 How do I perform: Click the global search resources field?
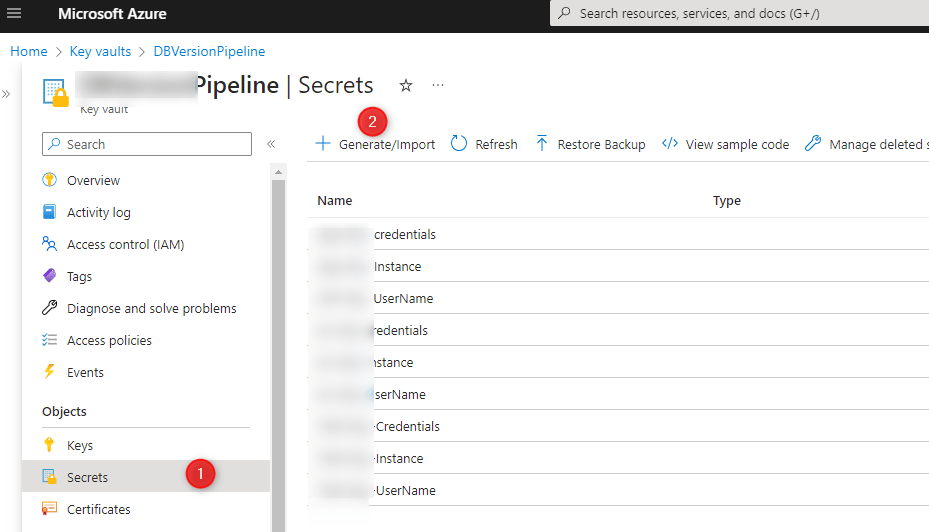(x=739, y=13)
